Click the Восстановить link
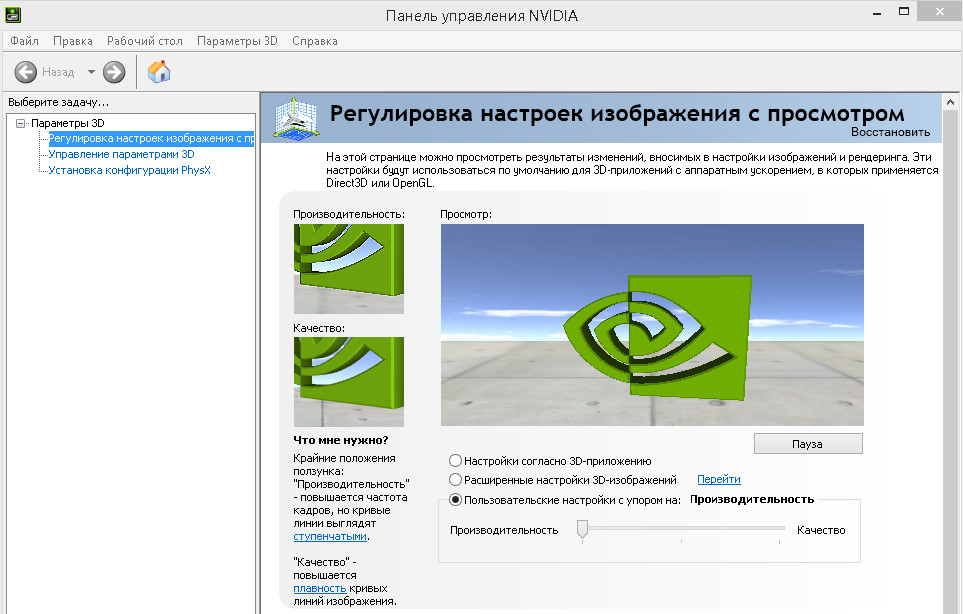The image size is (963, 614). [890, 132]
